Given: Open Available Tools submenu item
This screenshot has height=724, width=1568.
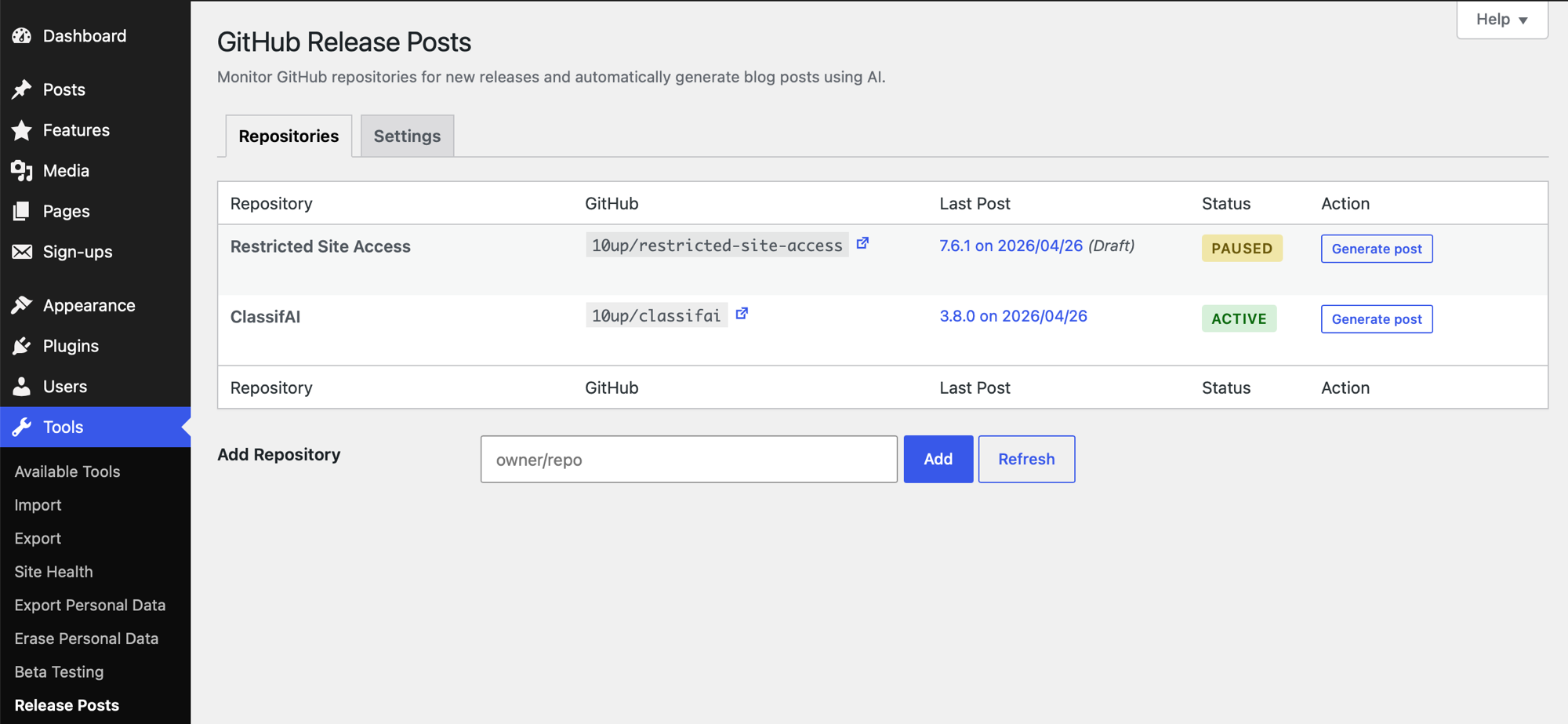Looking at the screenshot, I should point(67,471).
